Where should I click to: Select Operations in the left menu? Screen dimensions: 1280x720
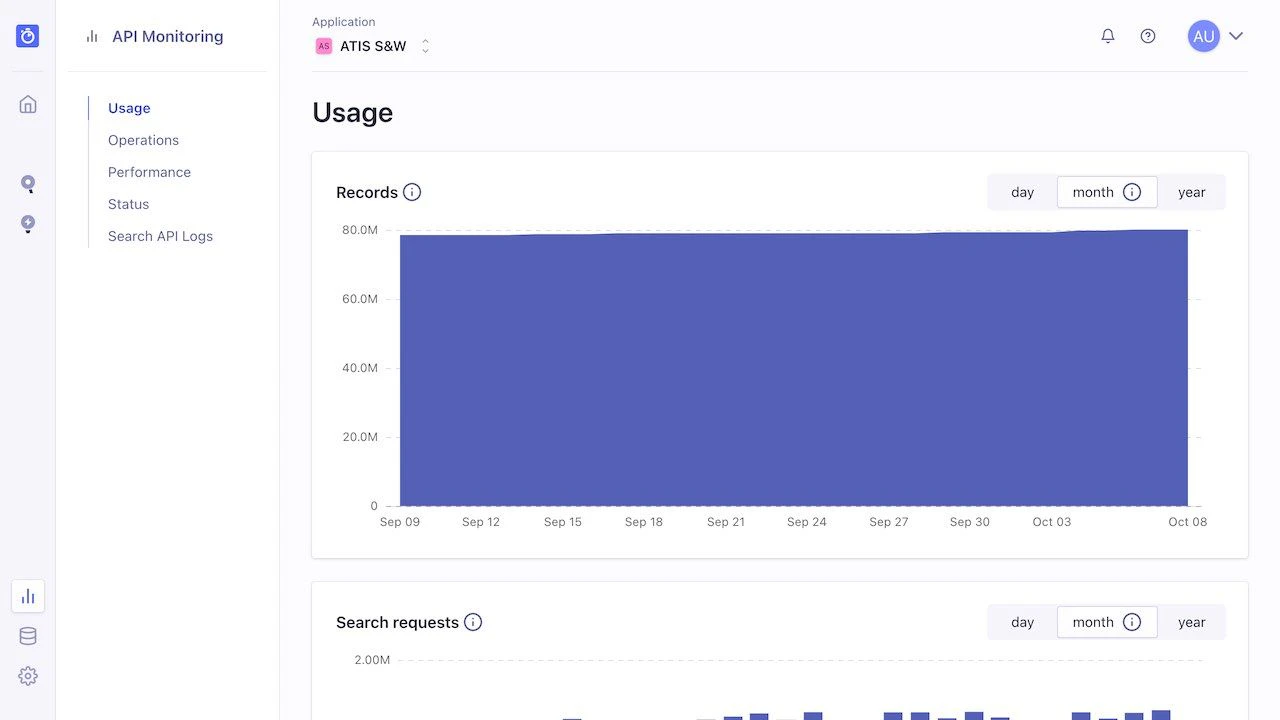click(x=143, y=140)
